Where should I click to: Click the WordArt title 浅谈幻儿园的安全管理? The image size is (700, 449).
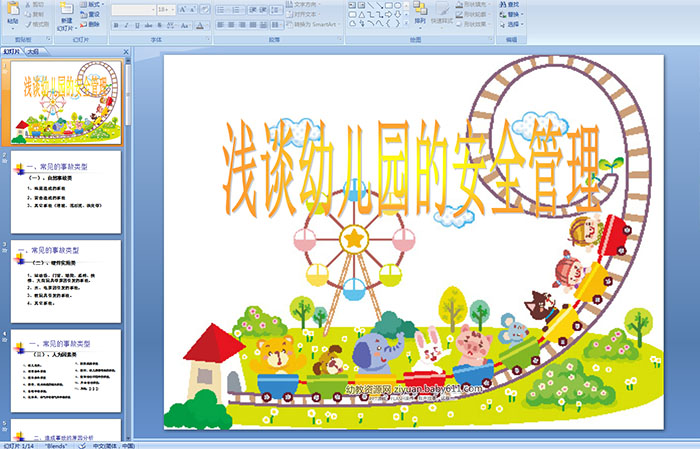click(412, 169)
